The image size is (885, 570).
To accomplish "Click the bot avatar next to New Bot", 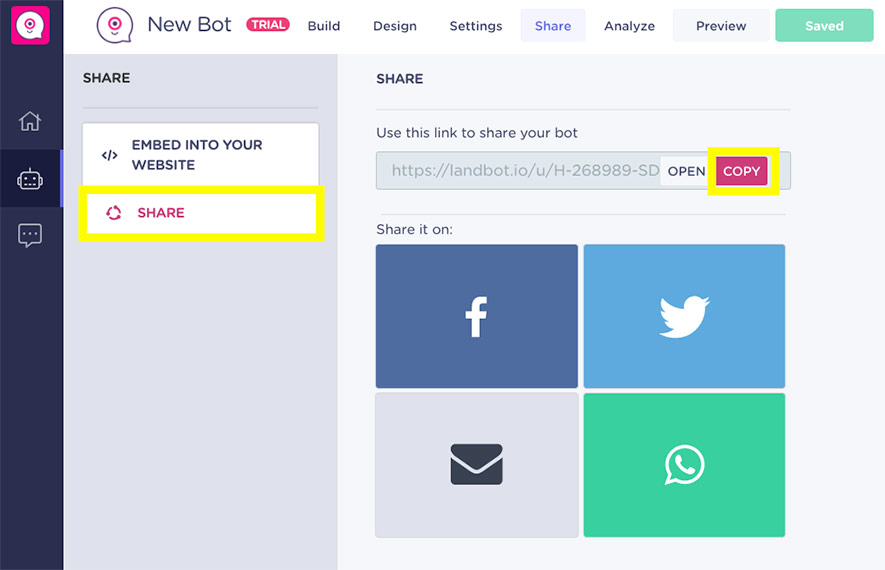I will tap(115, 25).
